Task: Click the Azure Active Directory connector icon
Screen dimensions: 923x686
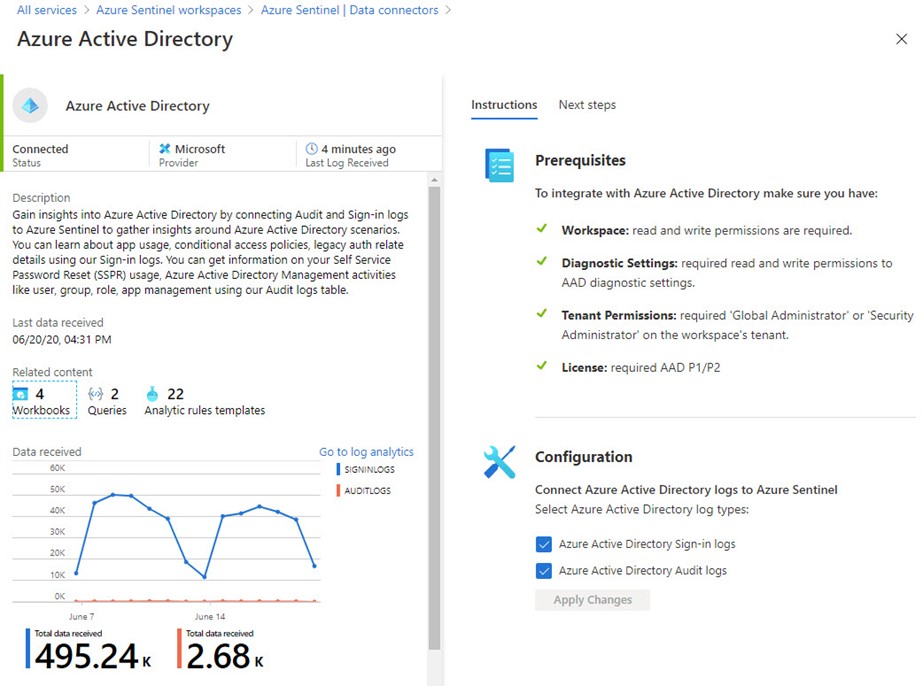Action: pyautogui.click(x=30, y=105)
